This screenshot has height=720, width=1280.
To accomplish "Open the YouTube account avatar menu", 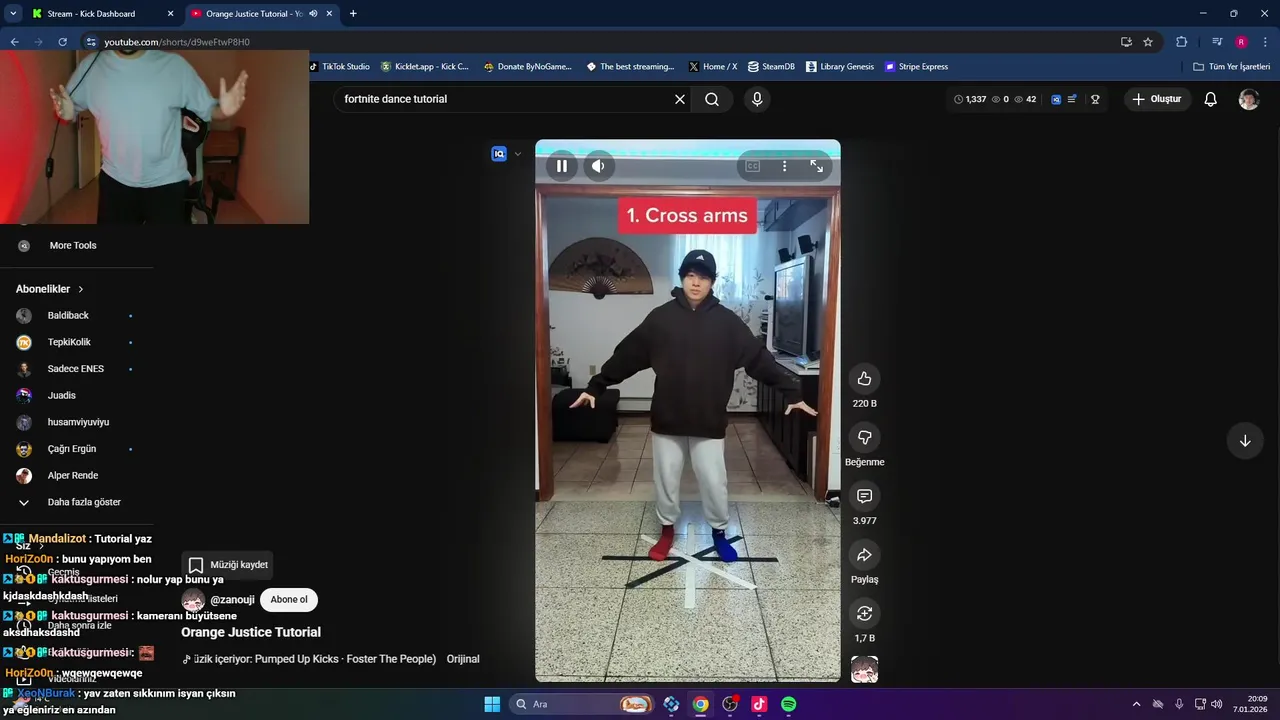I will coord(1248,99).
